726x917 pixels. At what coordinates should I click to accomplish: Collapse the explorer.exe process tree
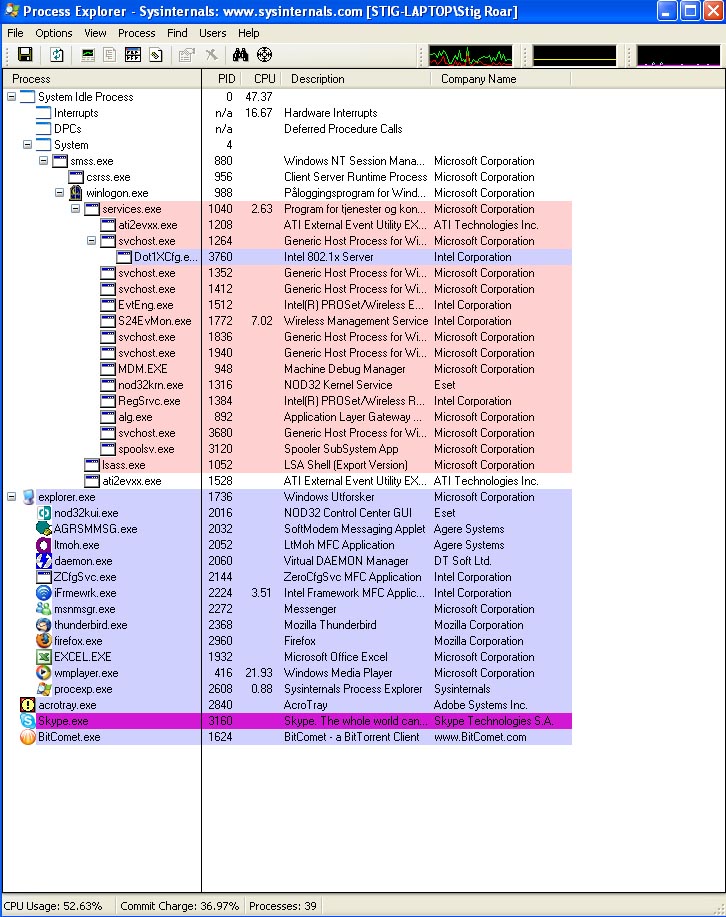tap(12, 497)
